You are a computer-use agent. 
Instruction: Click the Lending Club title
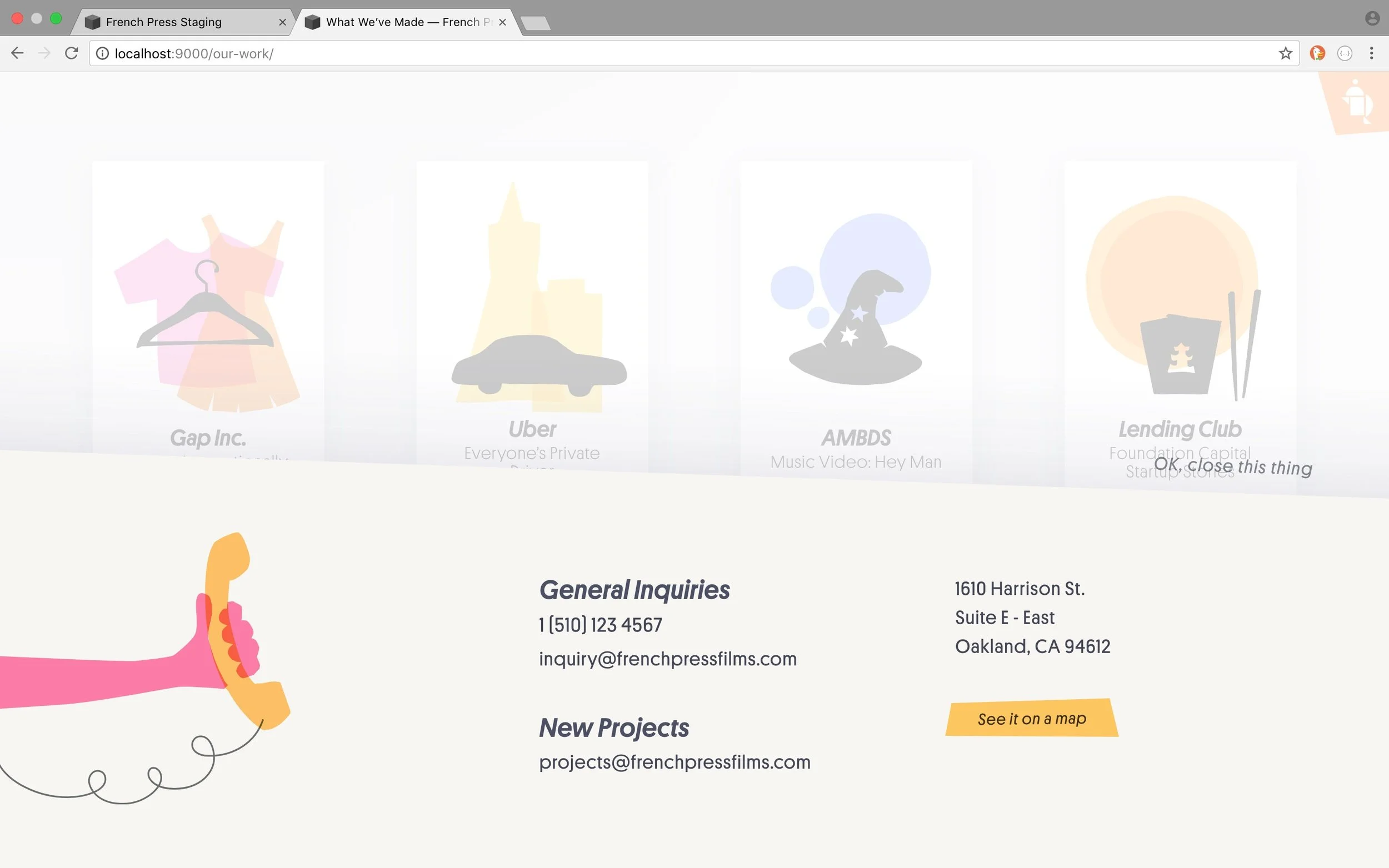click(1180, 429)
